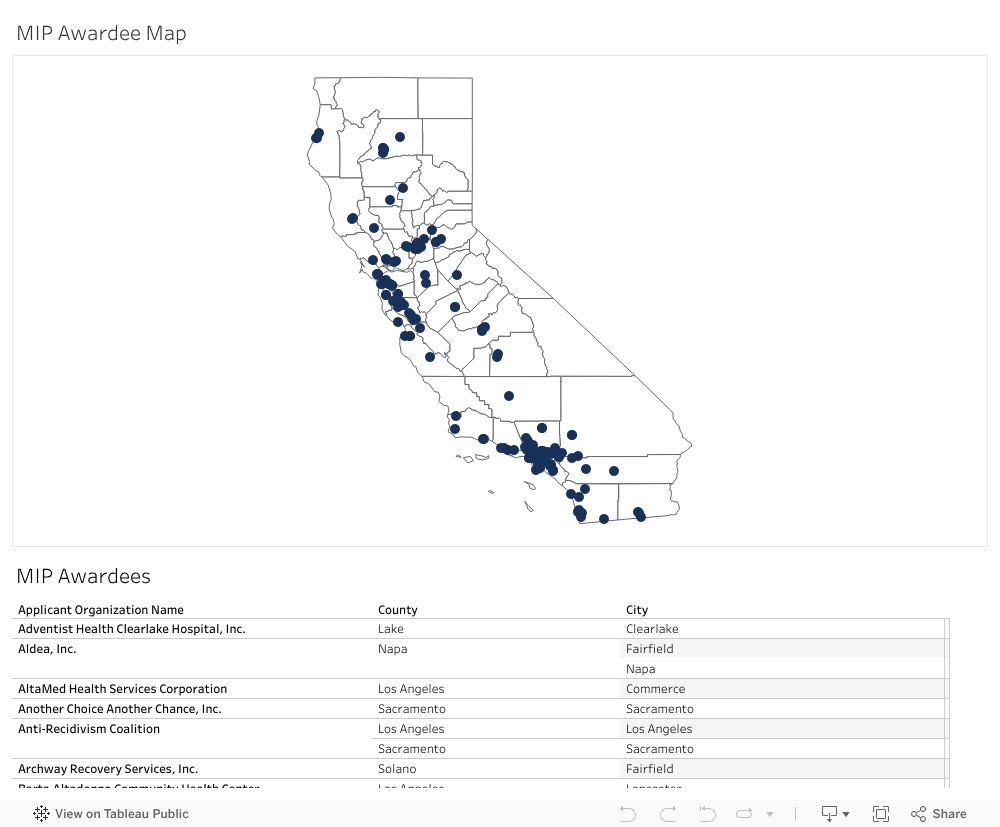Click the undo arrow in the toolbar
The height and width of the screenshot is (827, 1000).
pos(628,814)
